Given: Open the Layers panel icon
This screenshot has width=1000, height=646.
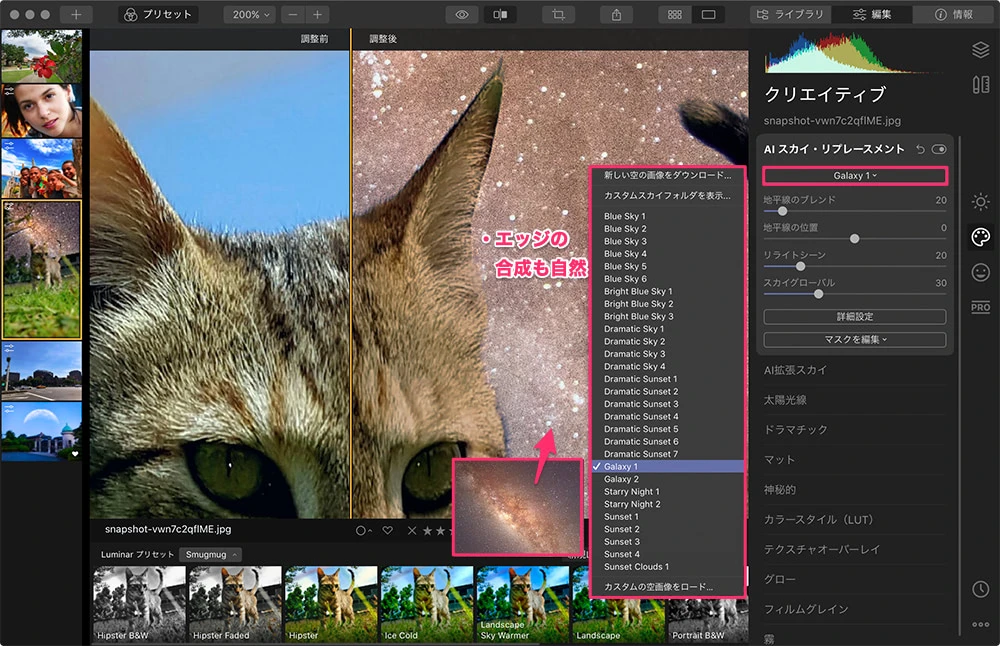Looking at the screenshot, I should click(x=980, y=49).
